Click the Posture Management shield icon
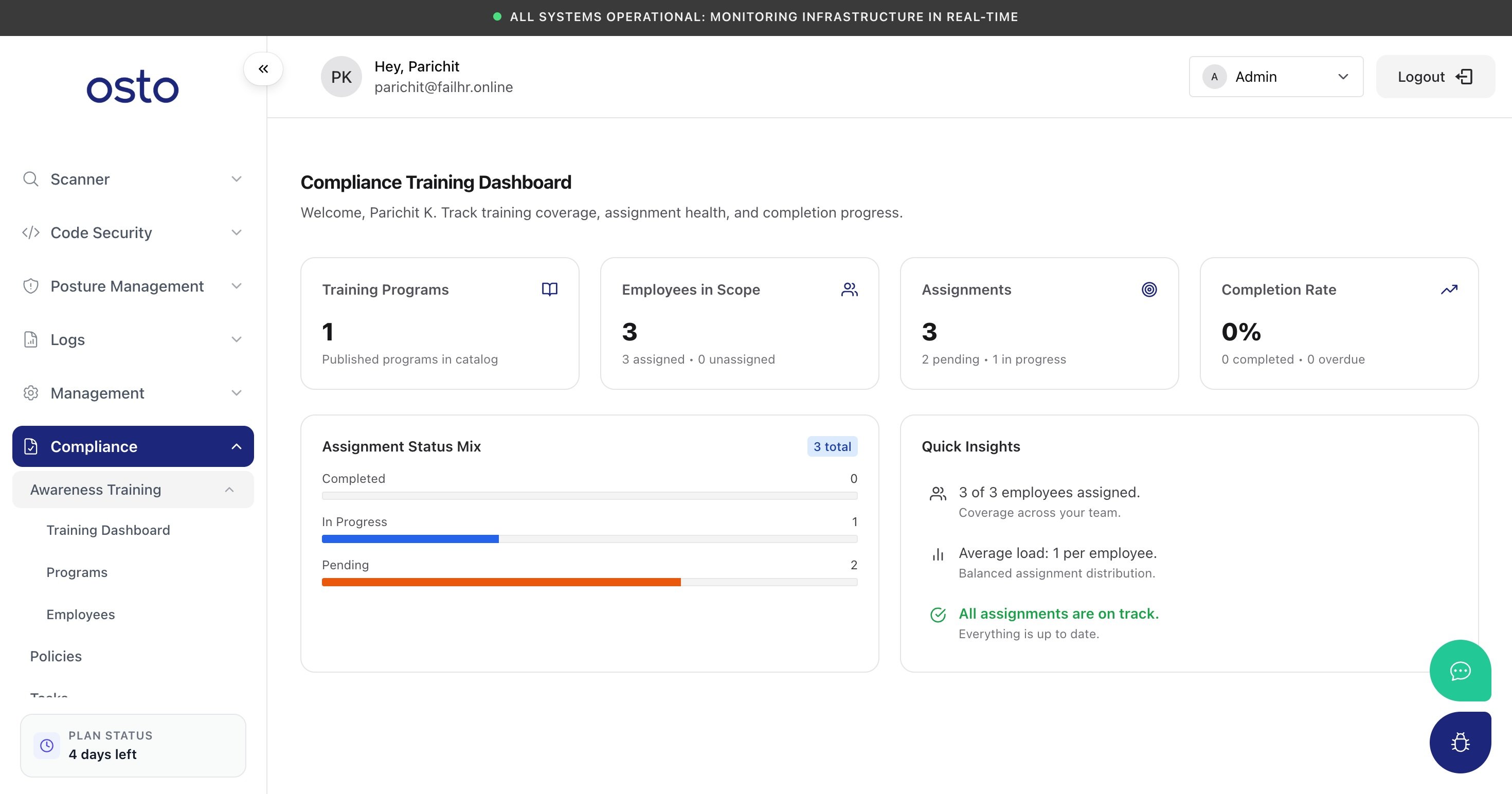 30,286
